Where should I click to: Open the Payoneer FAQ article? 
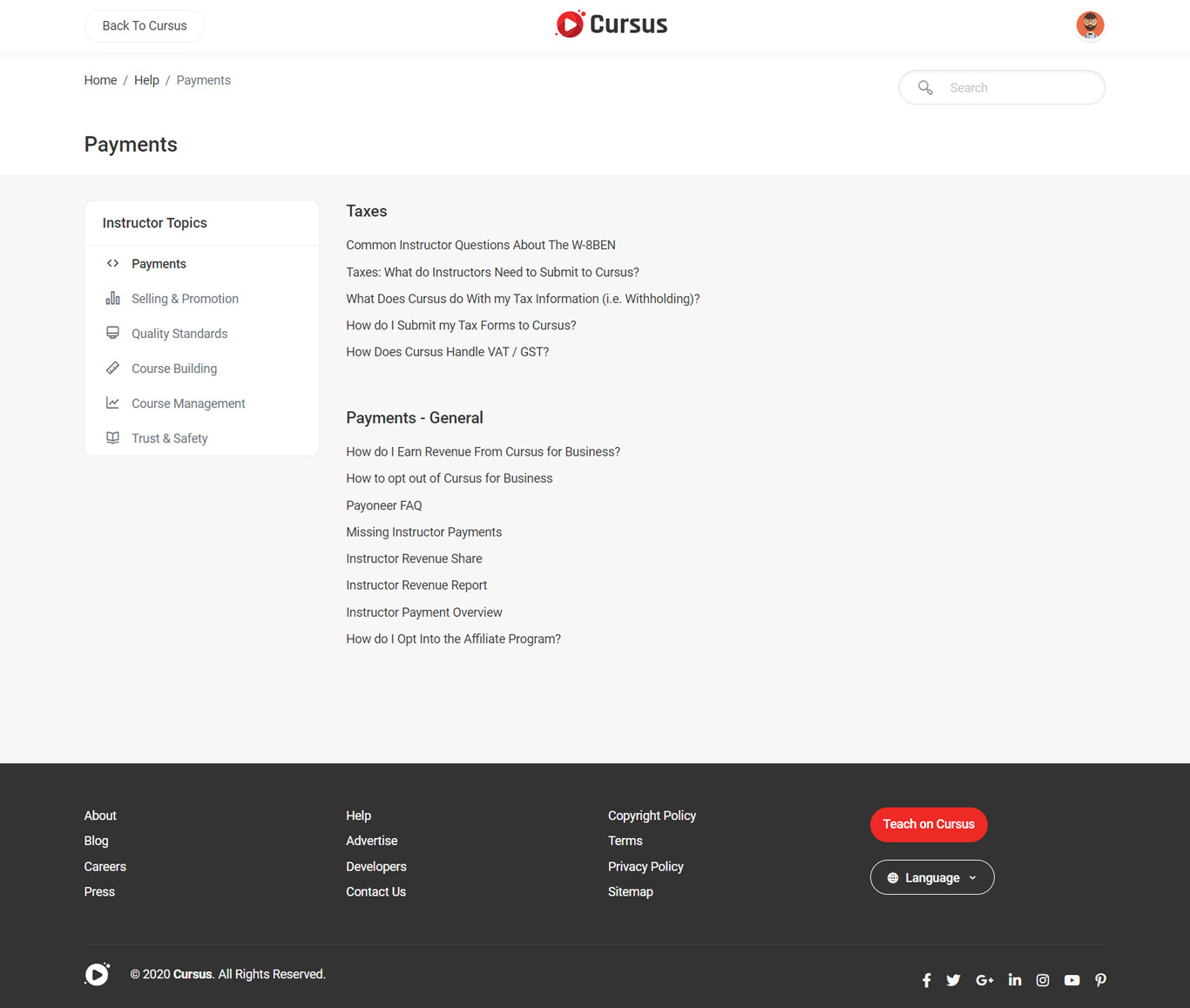point(383,505)
